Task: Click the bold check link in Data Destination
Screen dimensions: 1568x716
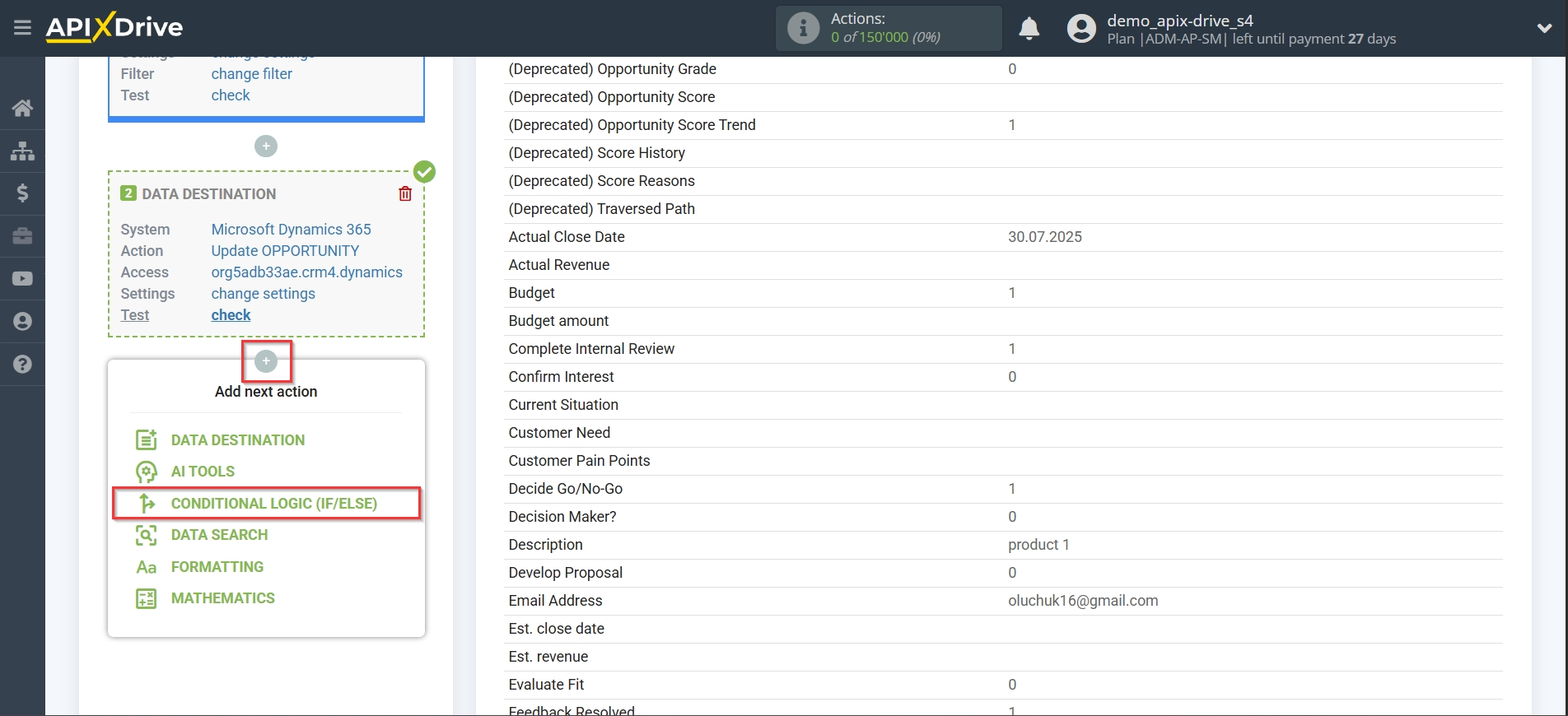Action: (231, 315)
